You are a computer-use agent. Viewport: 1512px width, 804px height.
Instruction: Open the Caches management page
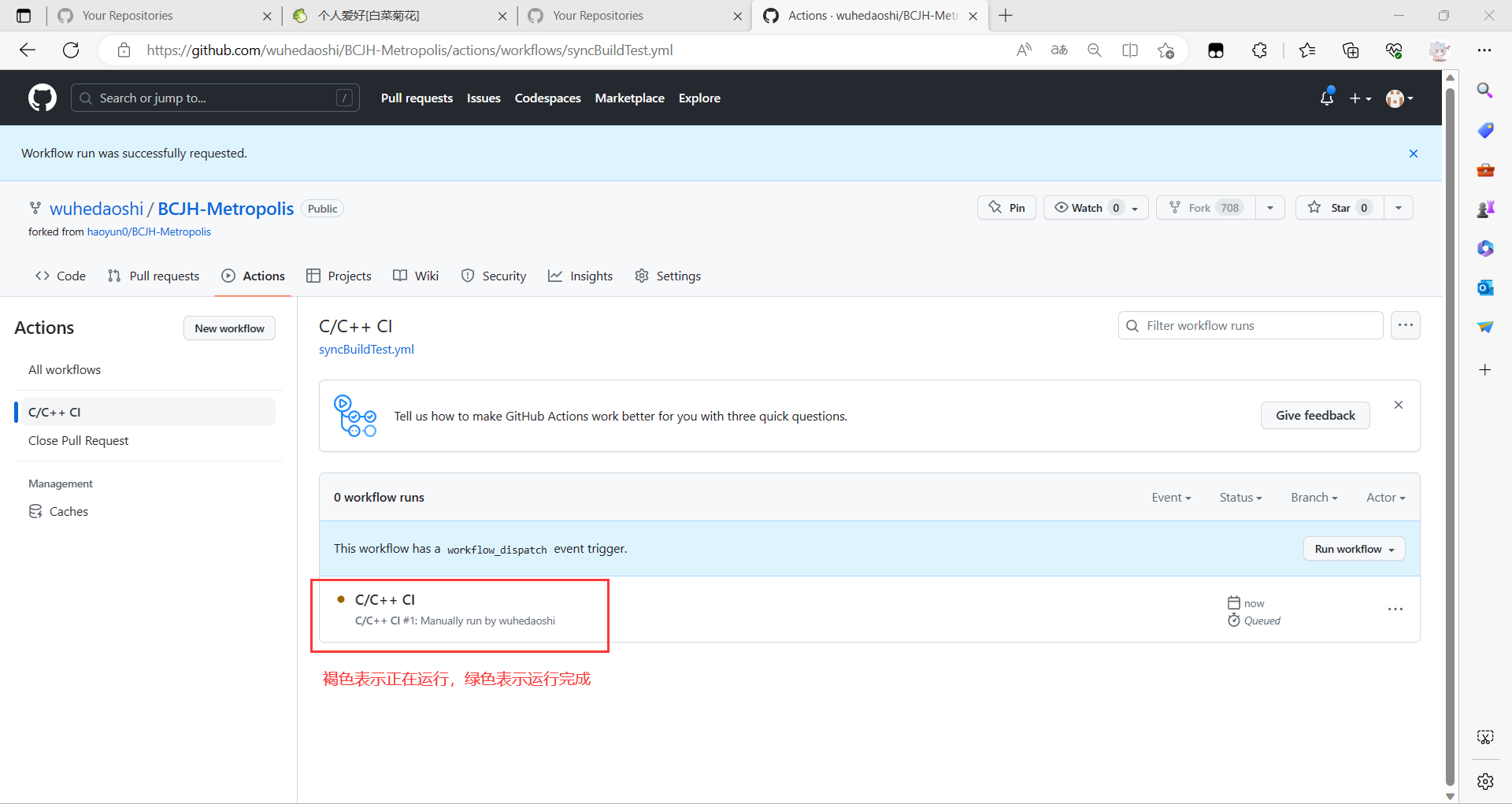[69, 512]
